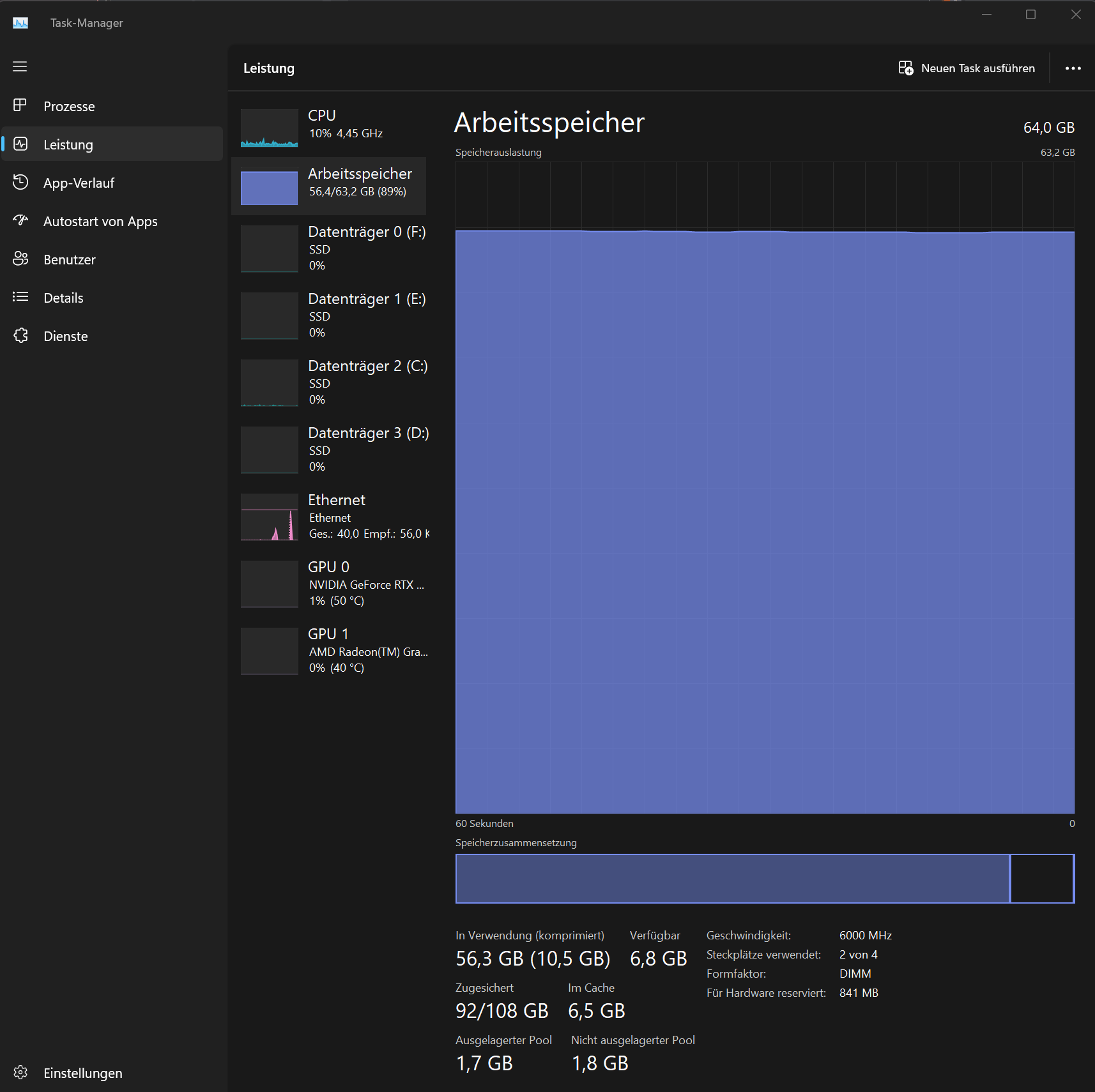
Task: Select Datenträger 3 (D:) entry
Action: [x=328, y=450]
